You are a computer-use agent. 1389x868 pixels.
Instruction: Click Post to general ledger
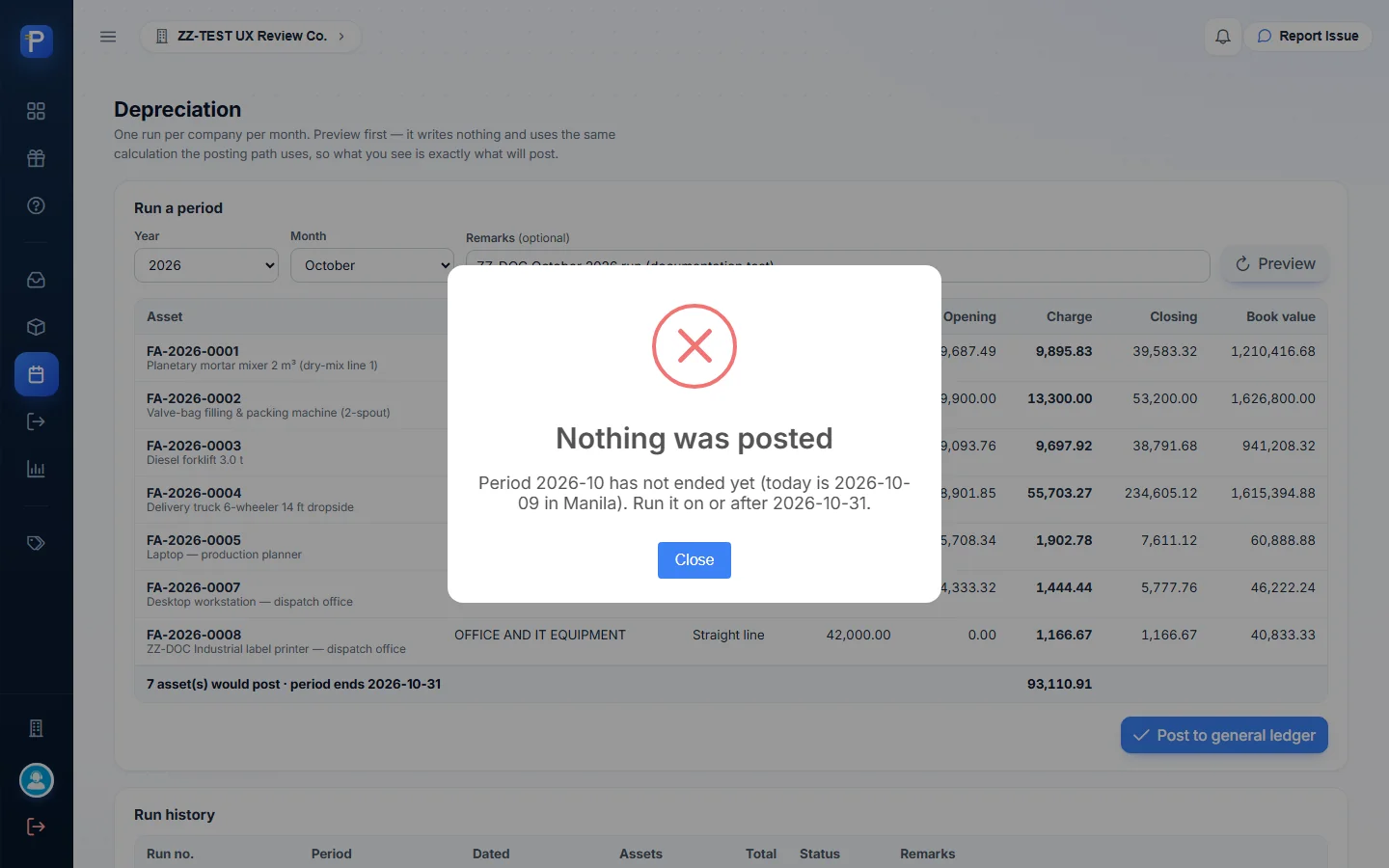pos(1224,735)
